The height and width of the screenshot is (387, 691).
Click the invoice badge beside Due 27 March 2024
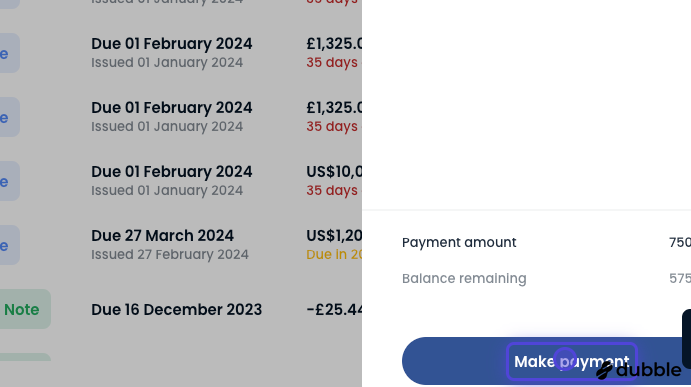coord(10,245)
